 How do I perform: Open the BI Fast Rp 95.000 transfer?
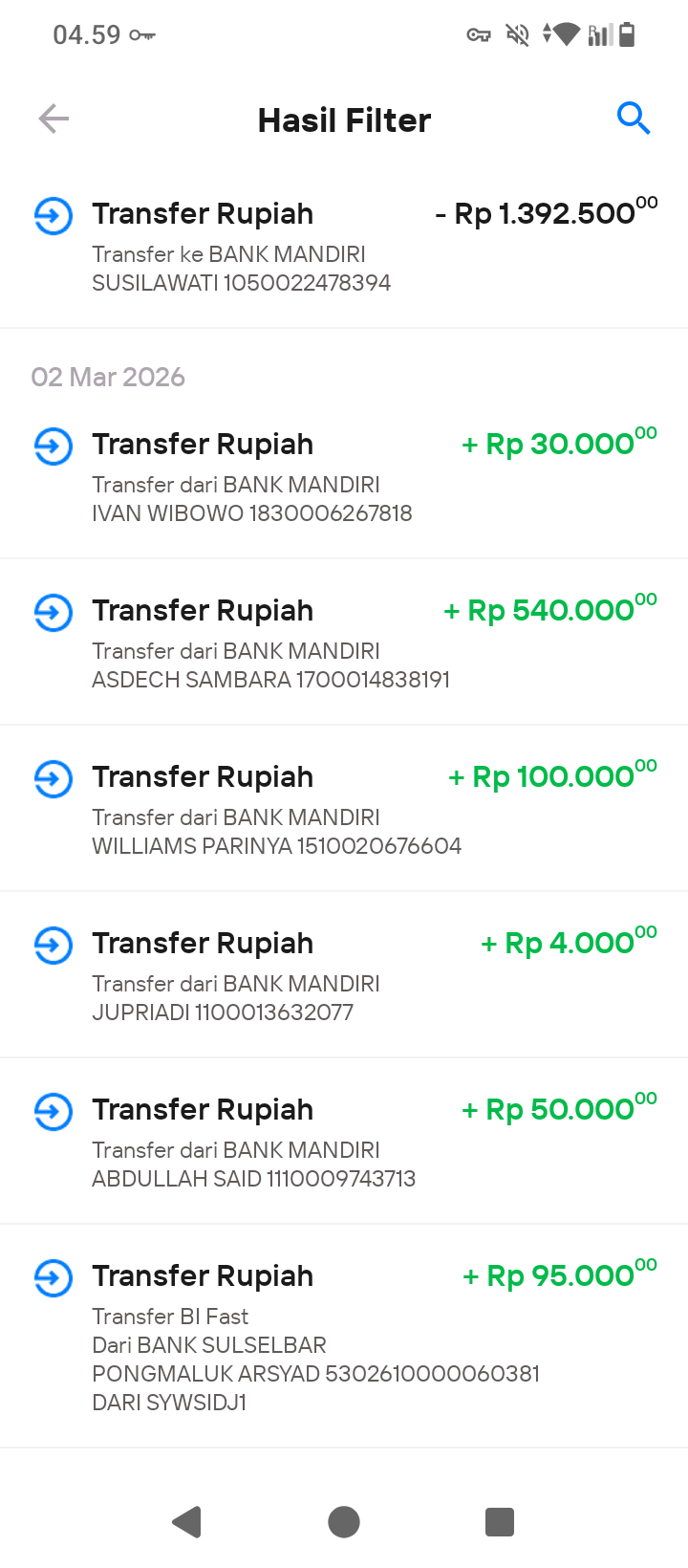point(344,1337)
